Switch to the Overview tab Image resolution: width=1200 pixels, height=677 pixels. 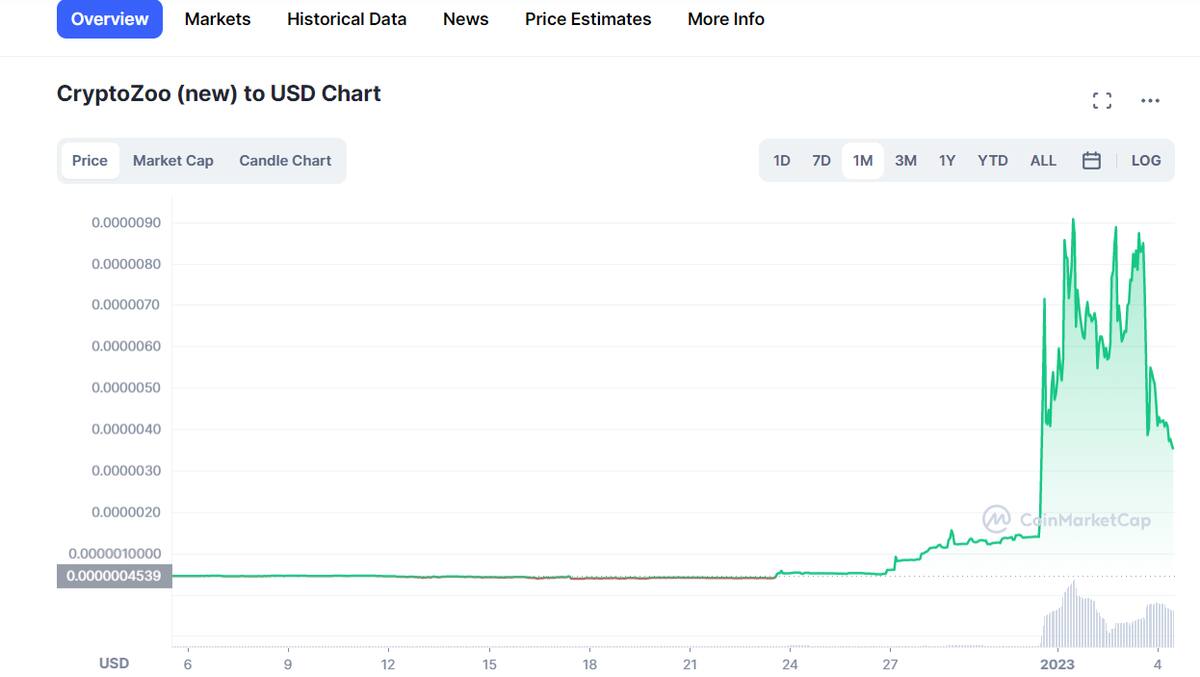[110, 19]
